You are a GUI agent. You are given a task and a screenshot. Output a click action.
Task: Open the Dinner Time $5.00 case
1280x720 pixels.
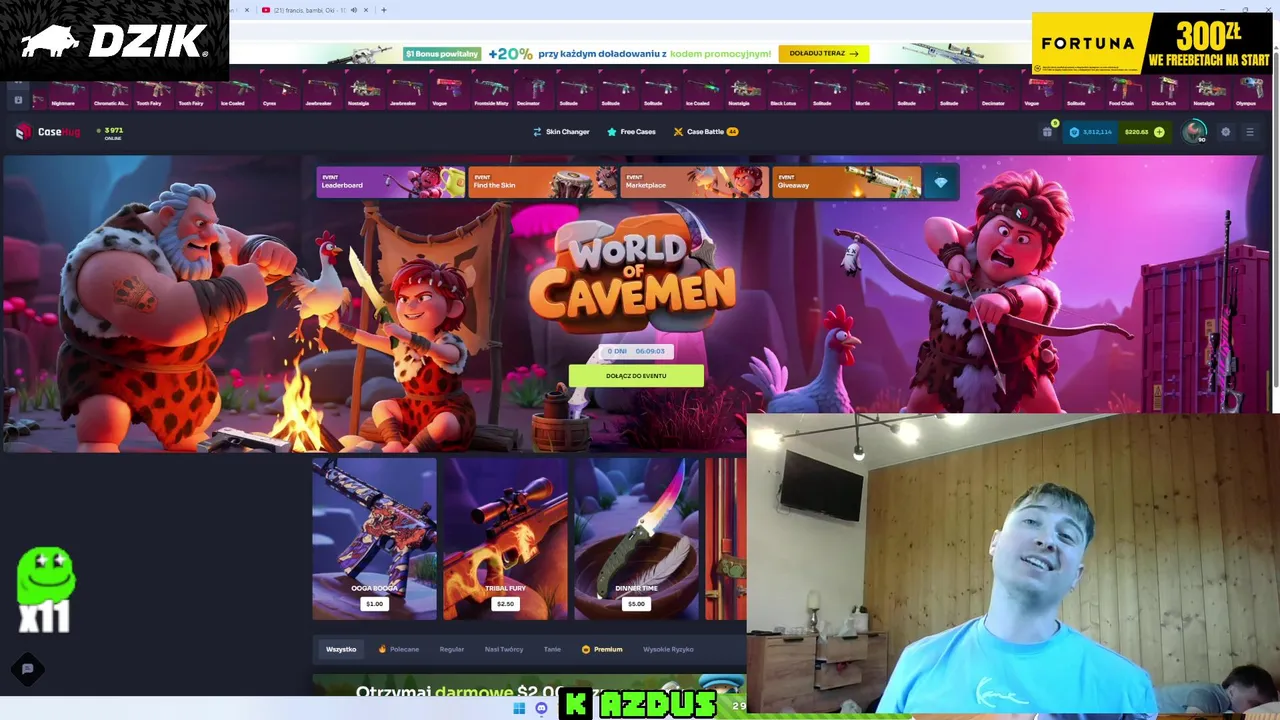[636, 540]
